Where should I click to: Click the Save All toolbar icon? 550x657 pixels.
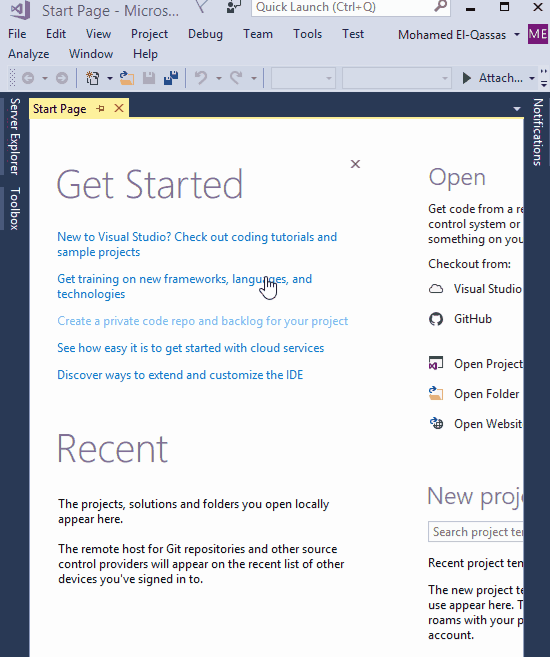point(171,78)
